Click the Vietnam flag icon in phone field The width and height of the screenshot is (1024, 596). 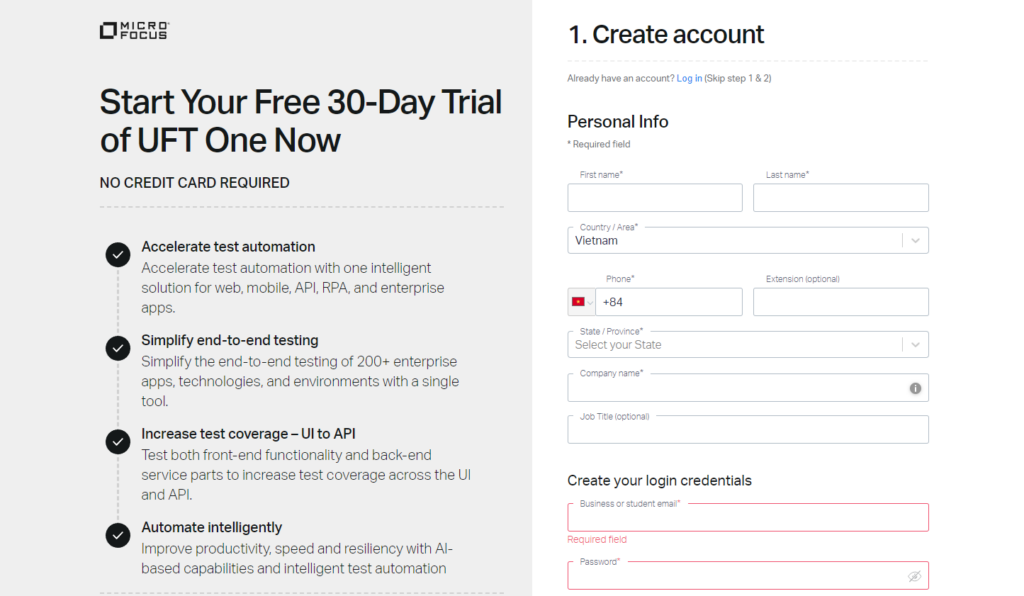[577, 302]
